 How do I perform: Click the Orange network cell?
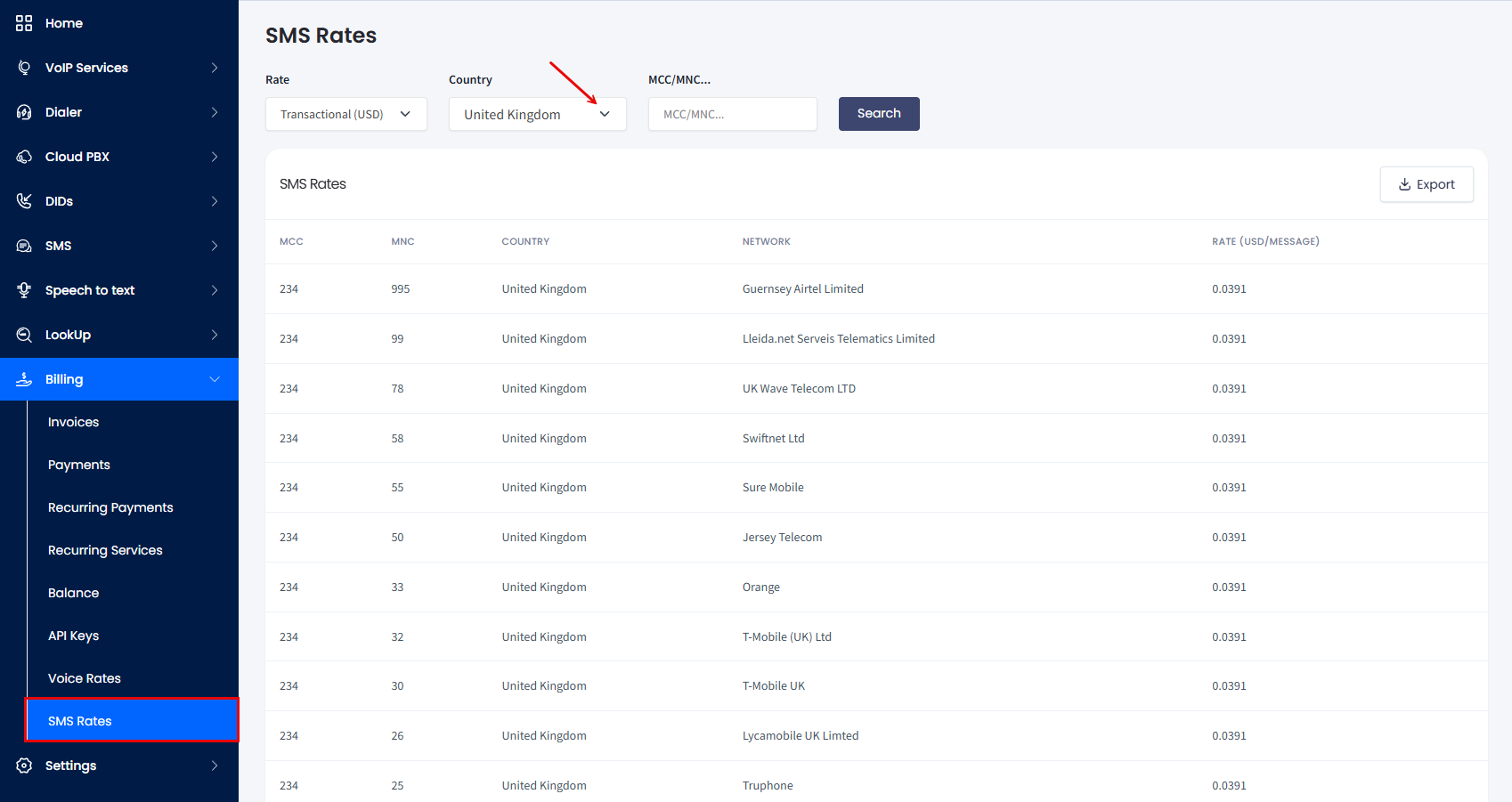coord(761,587)
